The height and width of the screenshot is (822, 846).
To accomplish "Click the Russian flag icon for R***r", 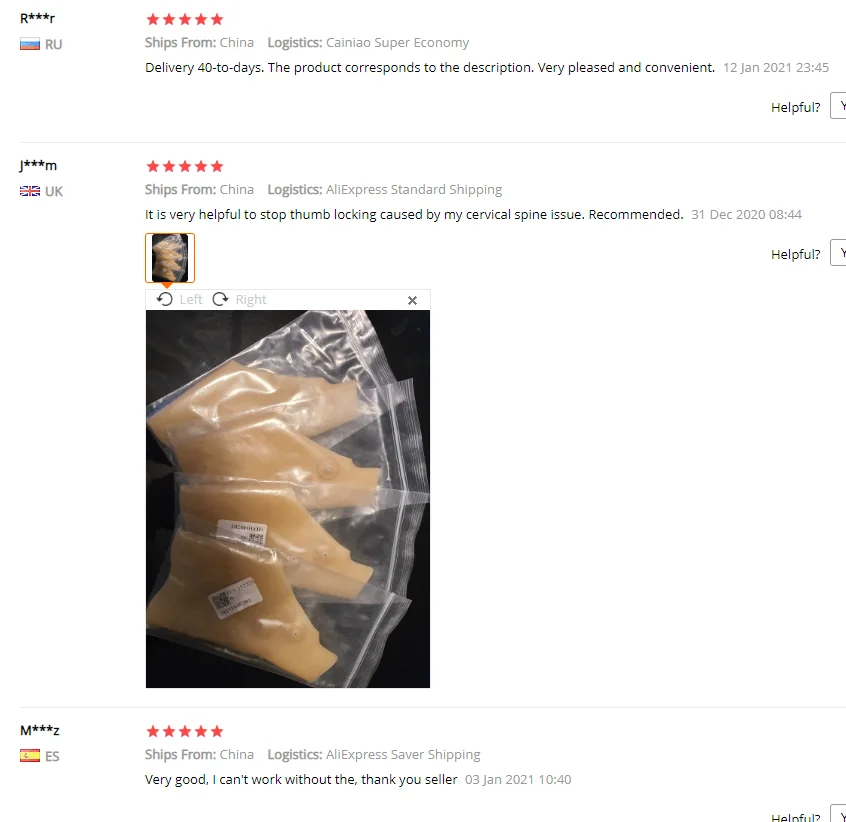I will pyautogui.click(x=30, y=44).
